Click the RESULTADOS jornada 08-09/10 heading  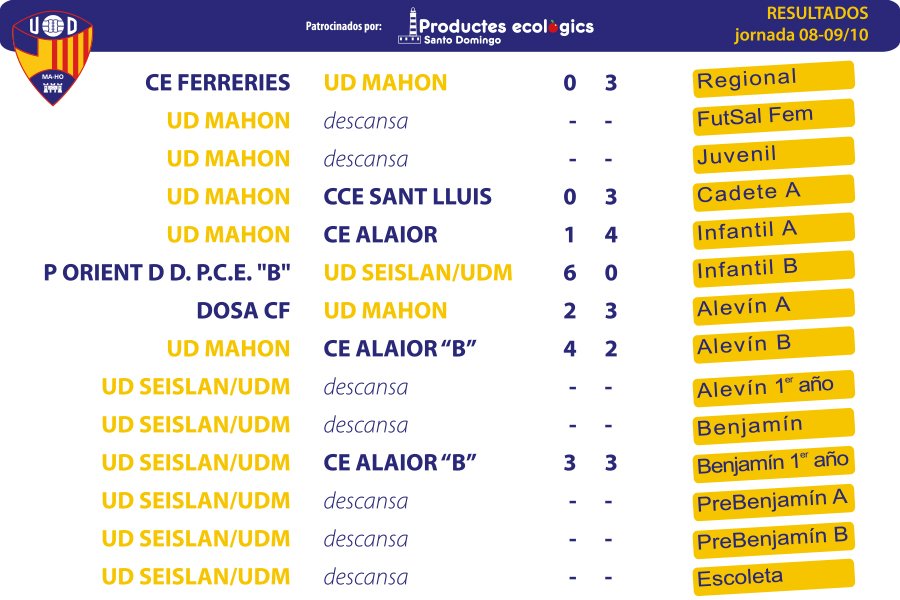pos(802,24)
